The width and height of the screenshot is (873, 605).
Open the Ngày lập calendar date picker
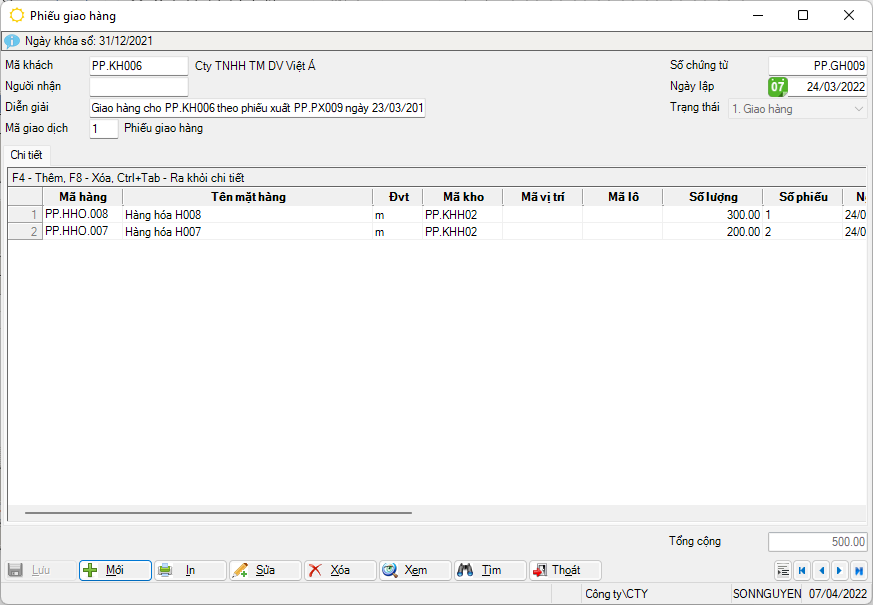[x=777, y=87]
